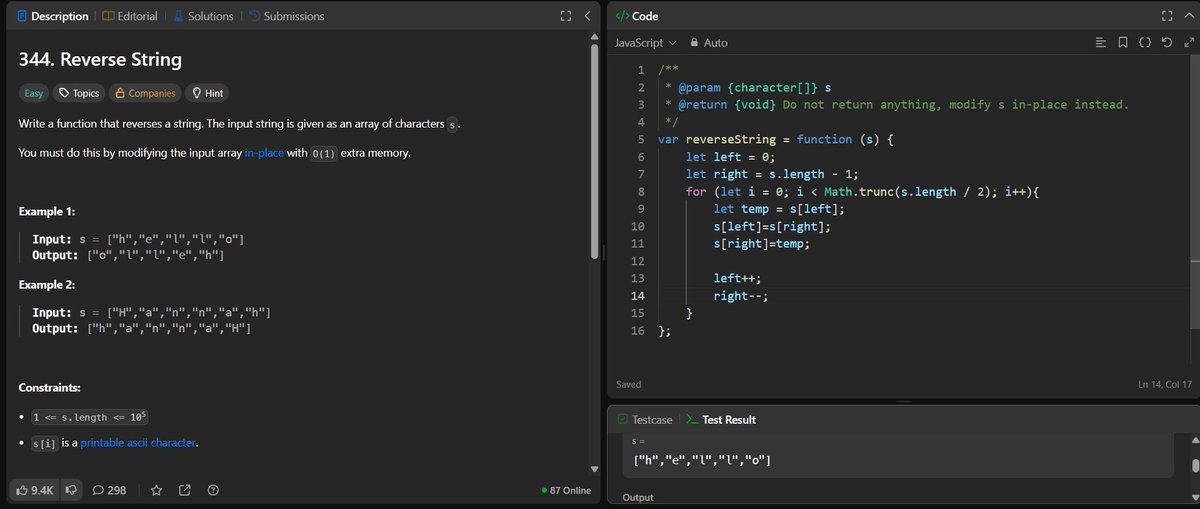Switch to the Editorial tab
1200x509 pixels.
[129, 16]
